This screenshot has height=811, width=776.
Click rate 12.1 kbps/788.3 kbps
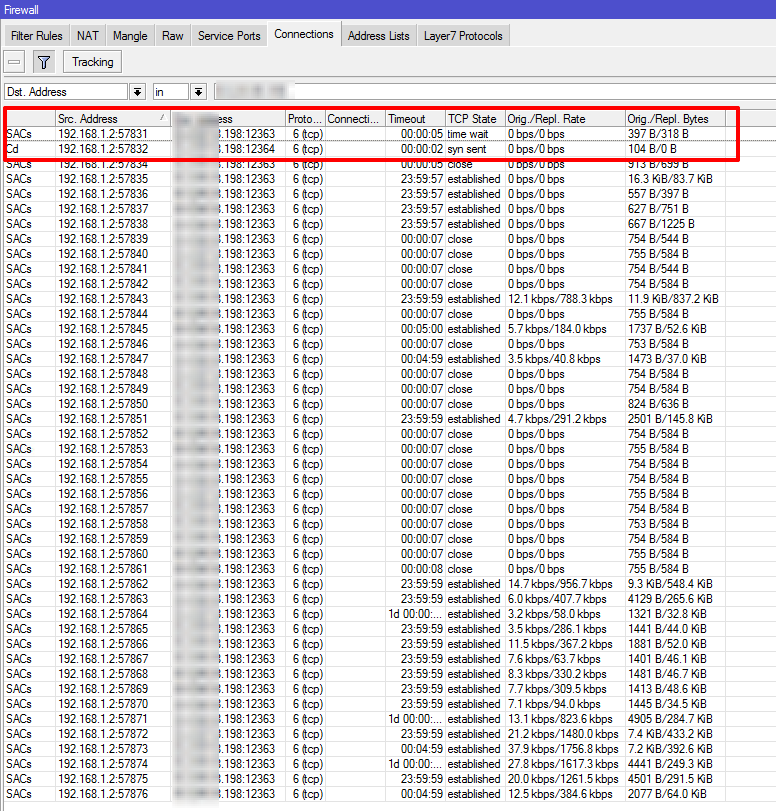(x=560, y=299)
